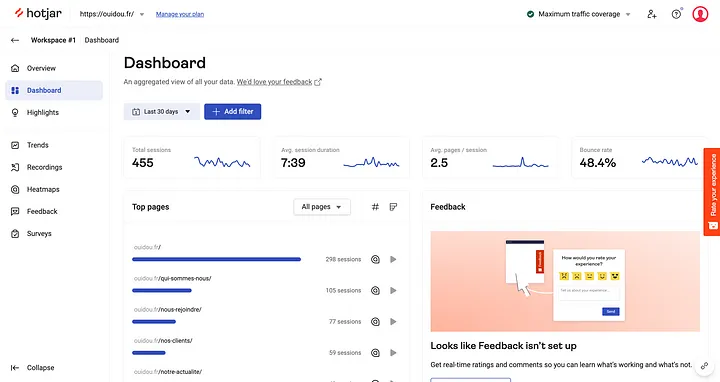Image resolution: width=720 pixels, height=382 pixels.
Task: Expand the site selector https://ouidou.fr/
Action: click(112, 14)
